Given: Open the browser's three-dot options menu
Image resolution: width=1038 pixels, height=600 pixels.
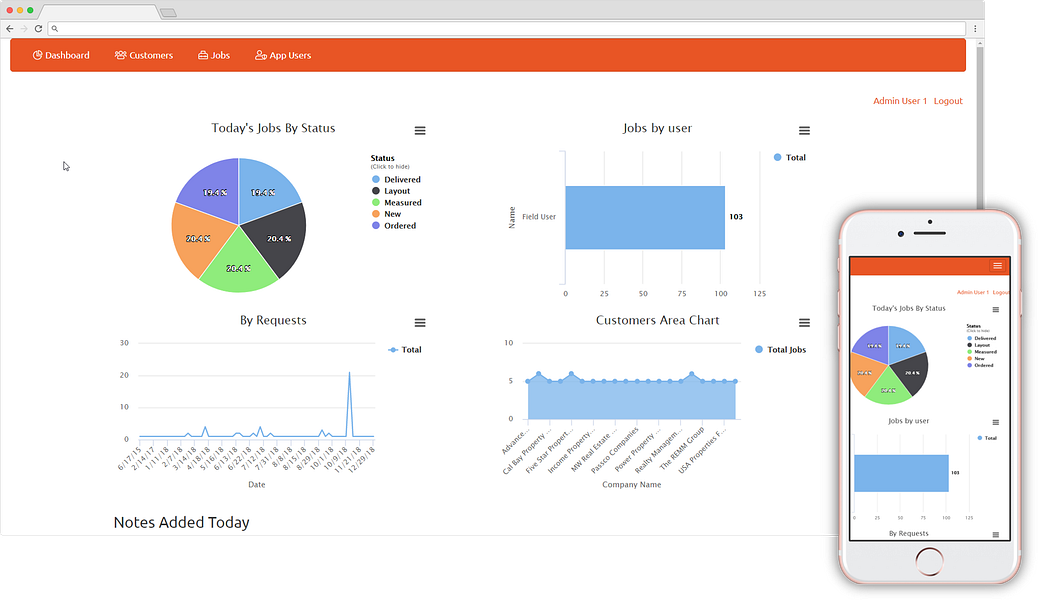Looking at the screenshot, I should [974, 28].
